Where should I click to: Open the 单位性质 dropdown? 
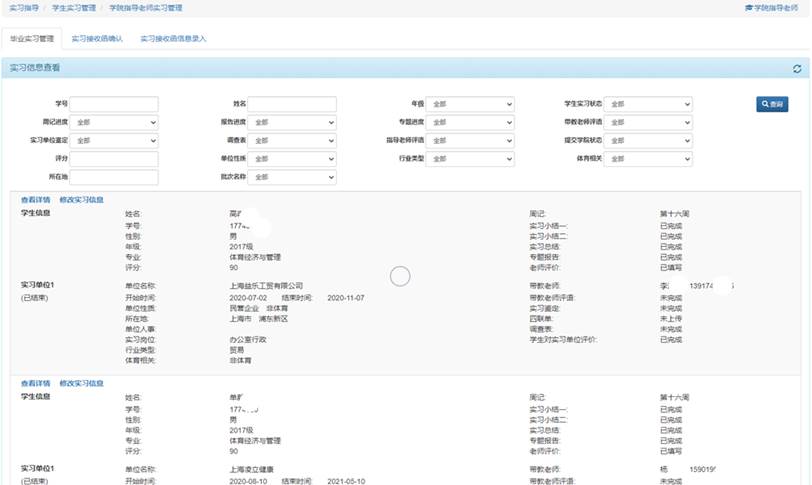tap(292, 158)
